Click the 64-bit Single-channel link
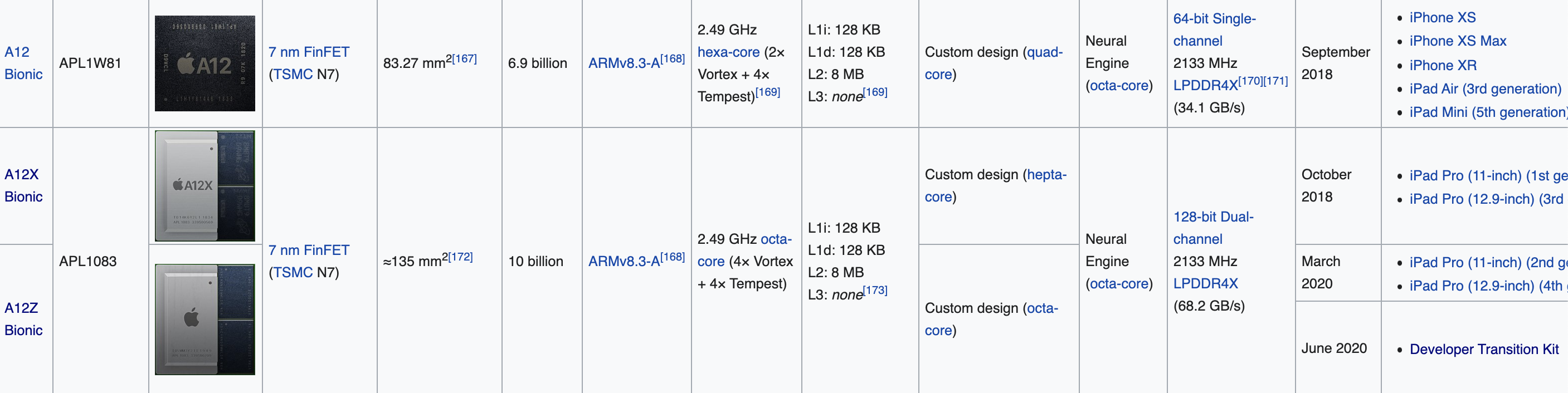 (1214, 30)
